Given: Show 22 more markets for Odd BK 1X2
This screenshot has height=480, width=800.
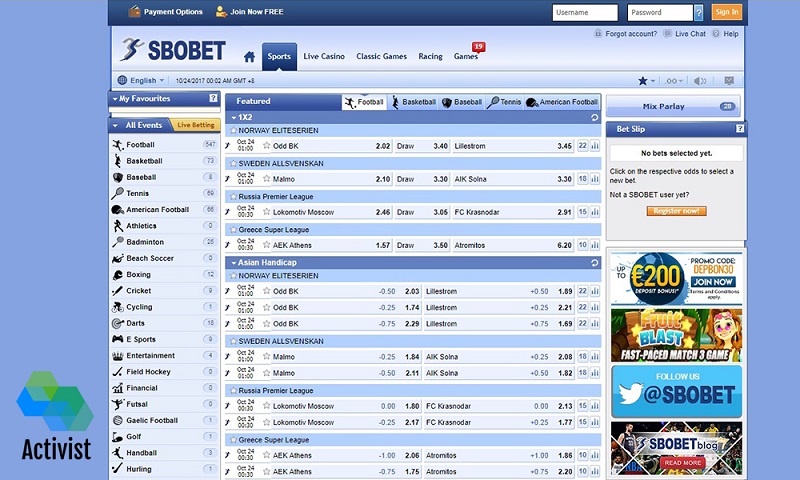Looking at the screenshot, I should point(583,146).
